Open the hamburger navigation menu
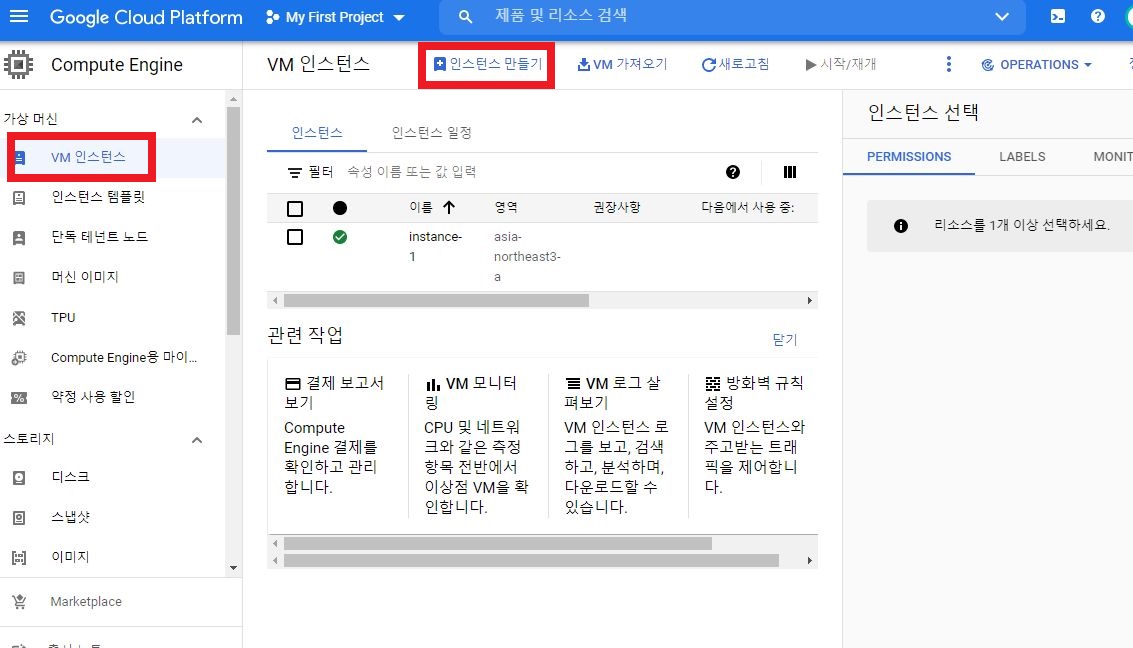Image resolution: width=1133 pixels, height=648 pixels. (19, 16)
